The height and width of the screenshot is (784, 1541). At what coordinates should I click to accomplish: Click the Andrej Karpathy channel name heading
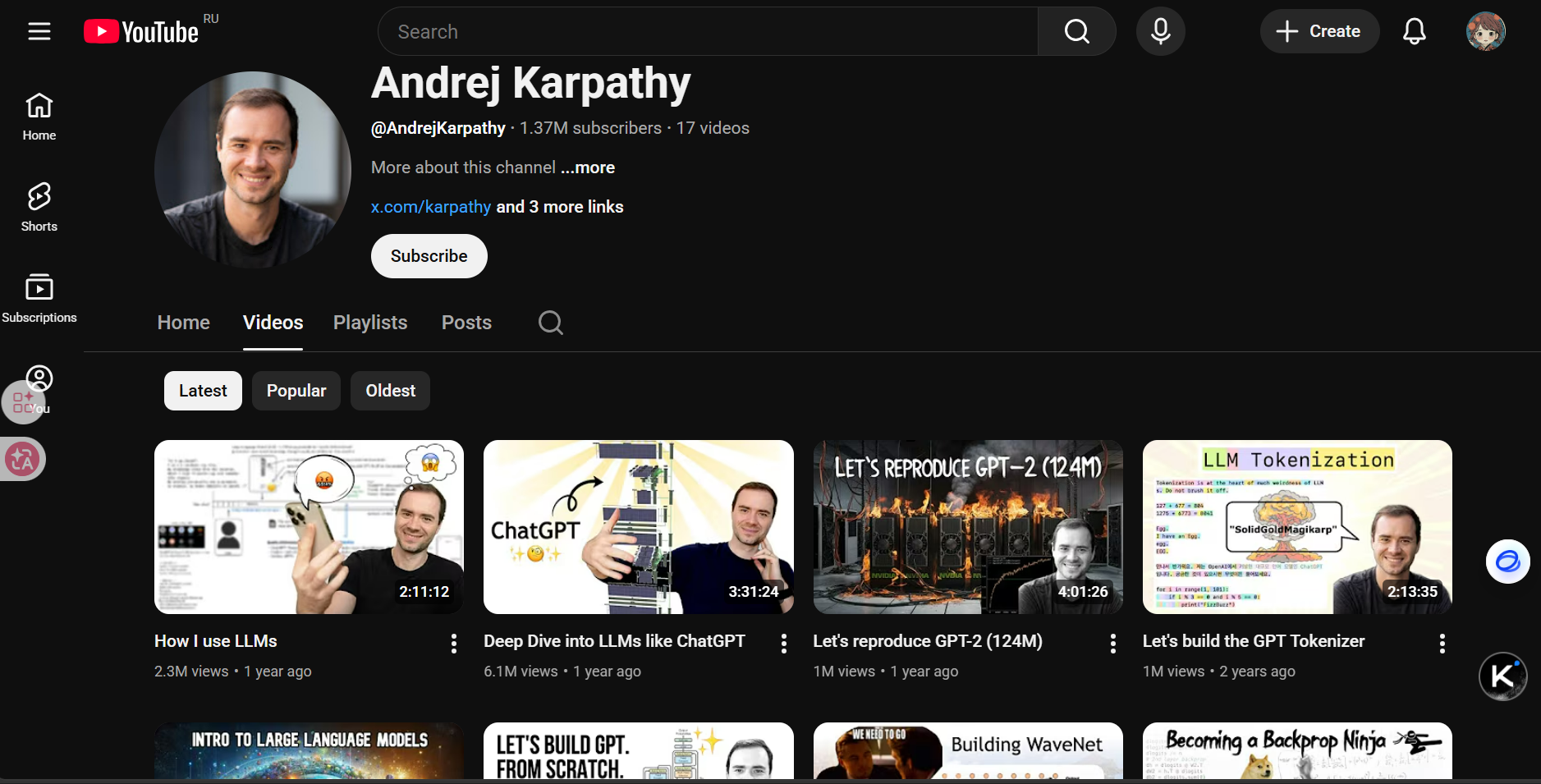point(530,84)
